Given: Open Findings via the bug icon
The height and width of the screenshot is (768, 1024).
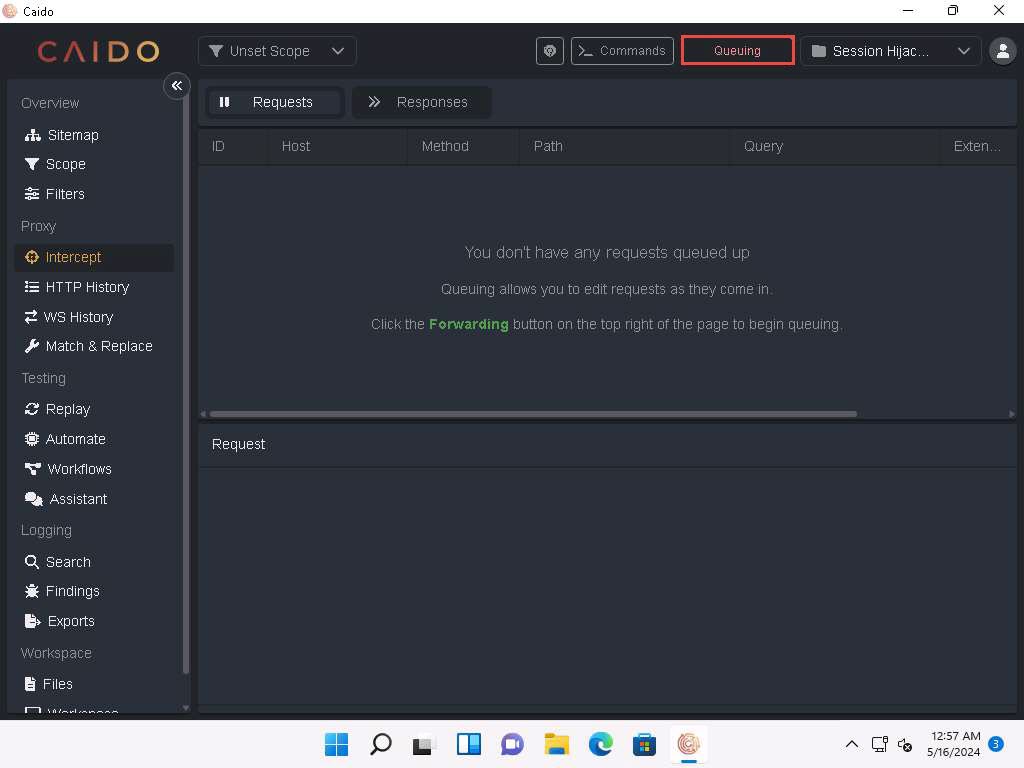Looking at the screenshot, I should tap(32, 591).
